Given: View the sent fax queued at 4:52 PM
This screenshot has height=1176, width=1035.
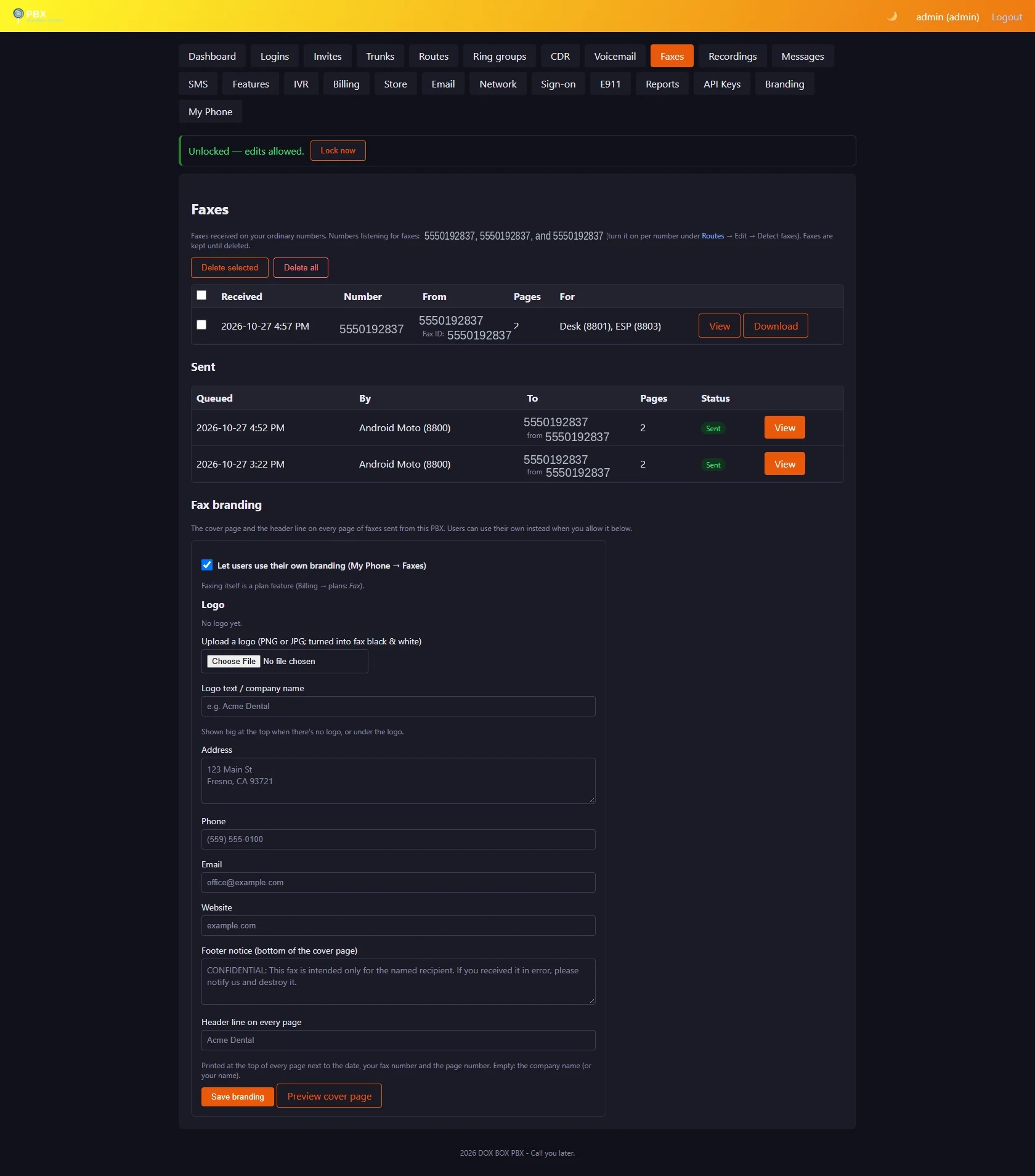Looking at the screenshot, I should click(x=784, y=428).
